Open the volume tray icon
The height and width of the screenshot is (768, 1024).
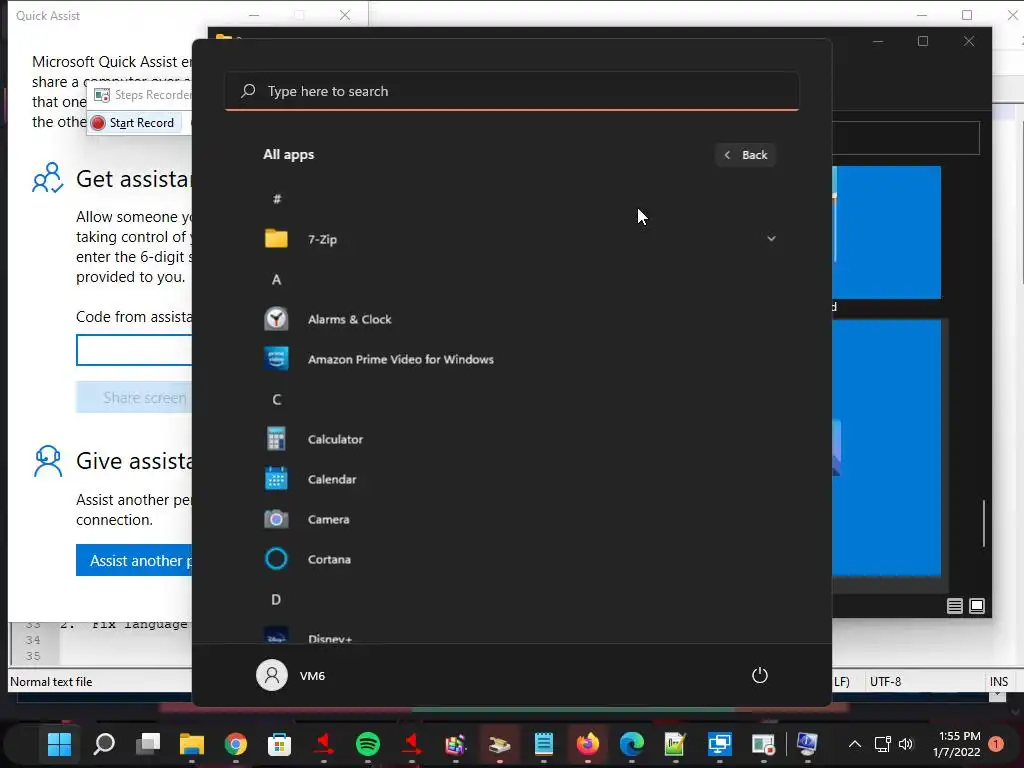[x=906, y=744]
